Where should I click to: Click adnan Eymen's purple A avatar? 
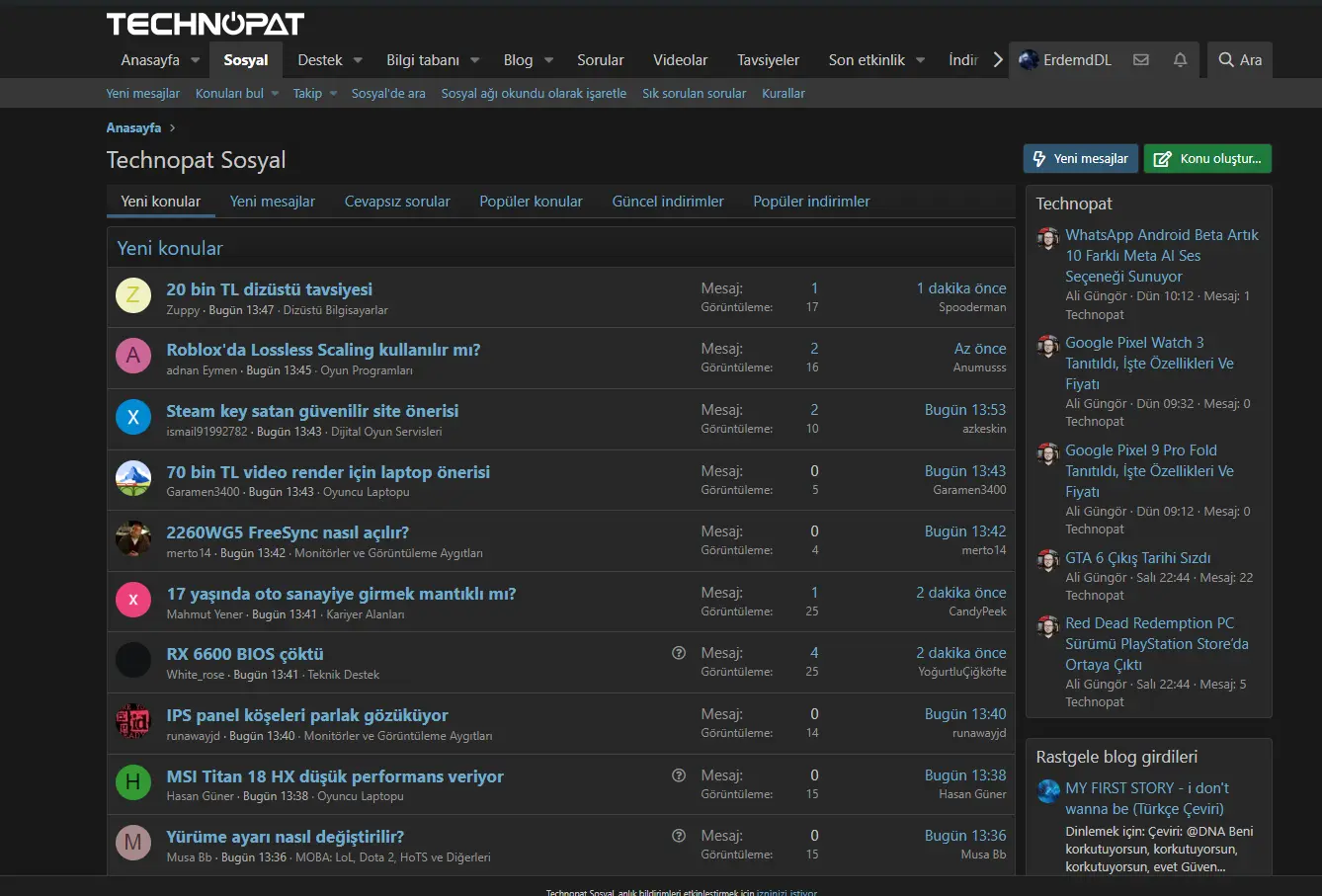pyautogui.click(x=133, y=356)
